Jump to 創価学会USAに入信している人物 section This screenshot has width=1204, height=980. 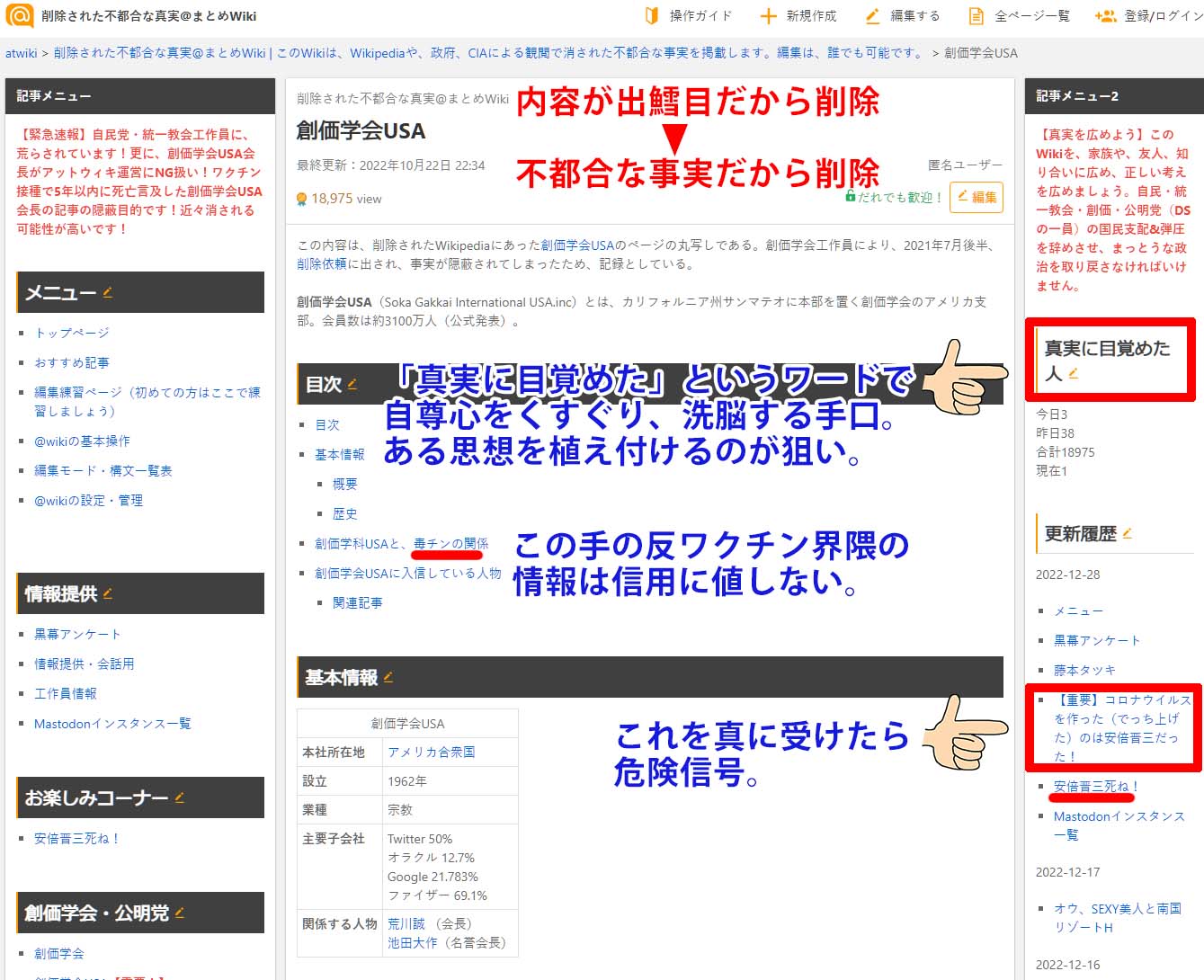(x=408, y=573)
